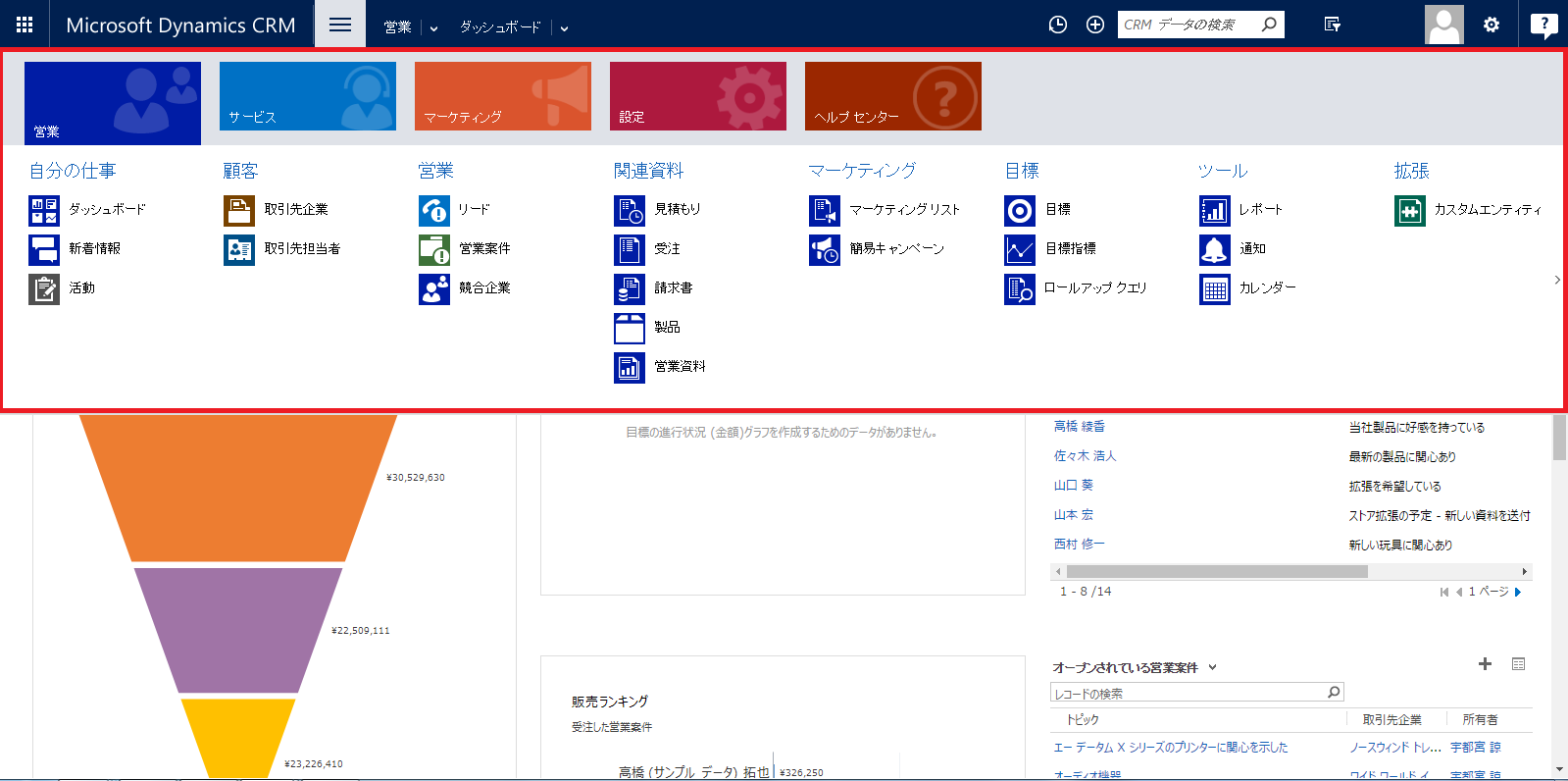Open リード item
The width and height of the screenshot is (1568, 781).
tap(455, 210)
